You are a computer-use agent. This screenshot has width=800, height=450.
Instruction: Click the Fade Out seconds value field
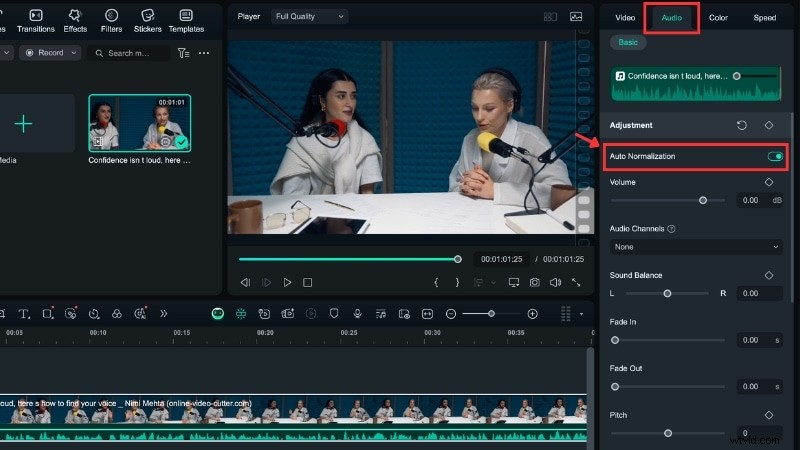(x=759, y=387)
